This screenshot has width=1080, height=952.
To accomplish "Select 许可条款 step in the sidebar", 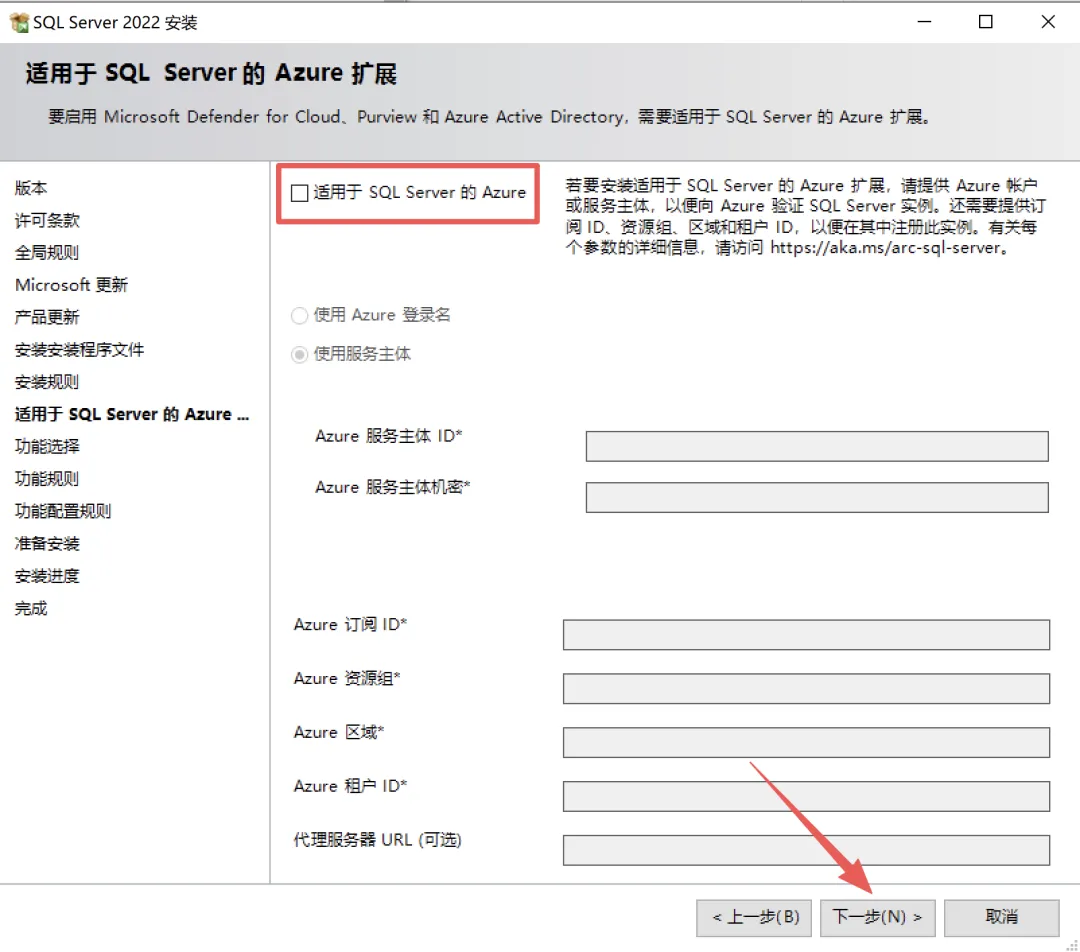I will point(47,220).
